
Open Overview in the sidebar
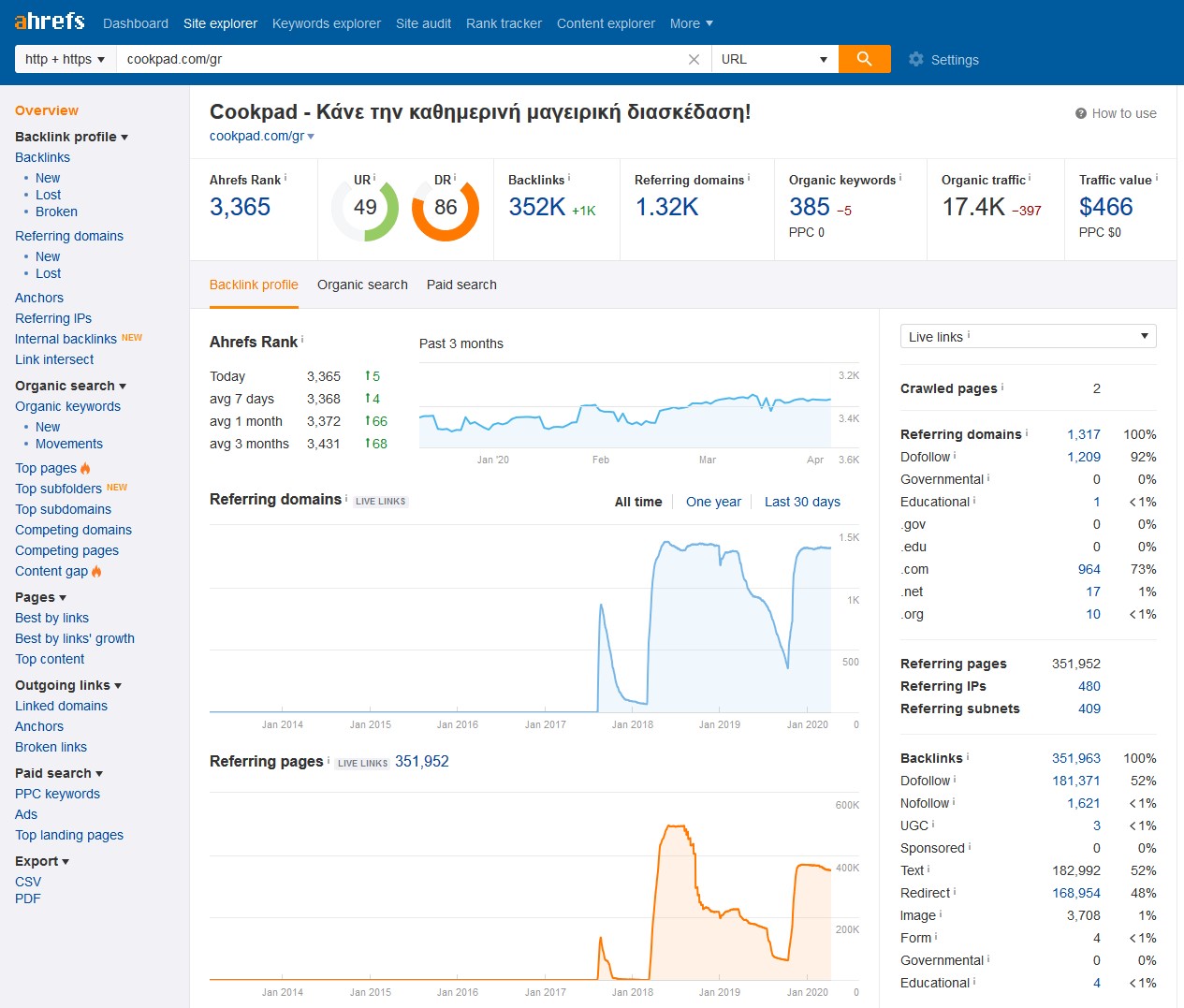47,110
